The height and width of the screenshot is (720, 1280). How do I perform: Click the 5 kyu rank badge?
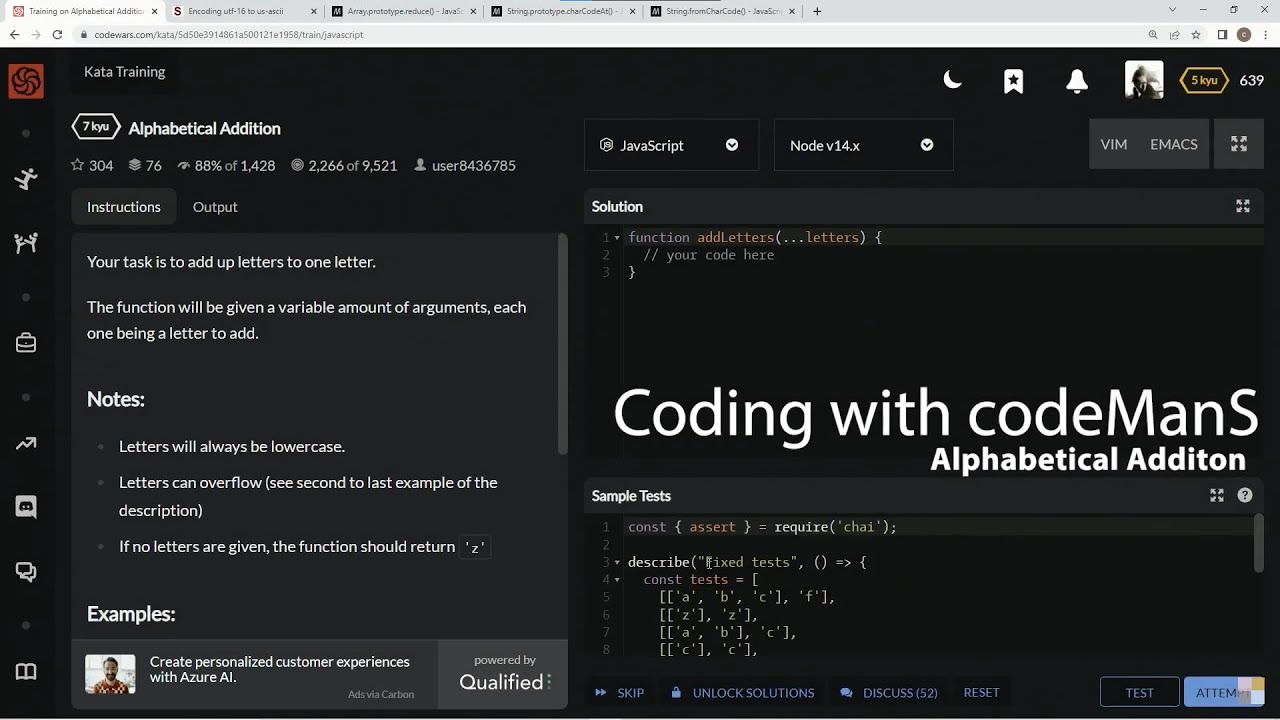(1204, 80)
